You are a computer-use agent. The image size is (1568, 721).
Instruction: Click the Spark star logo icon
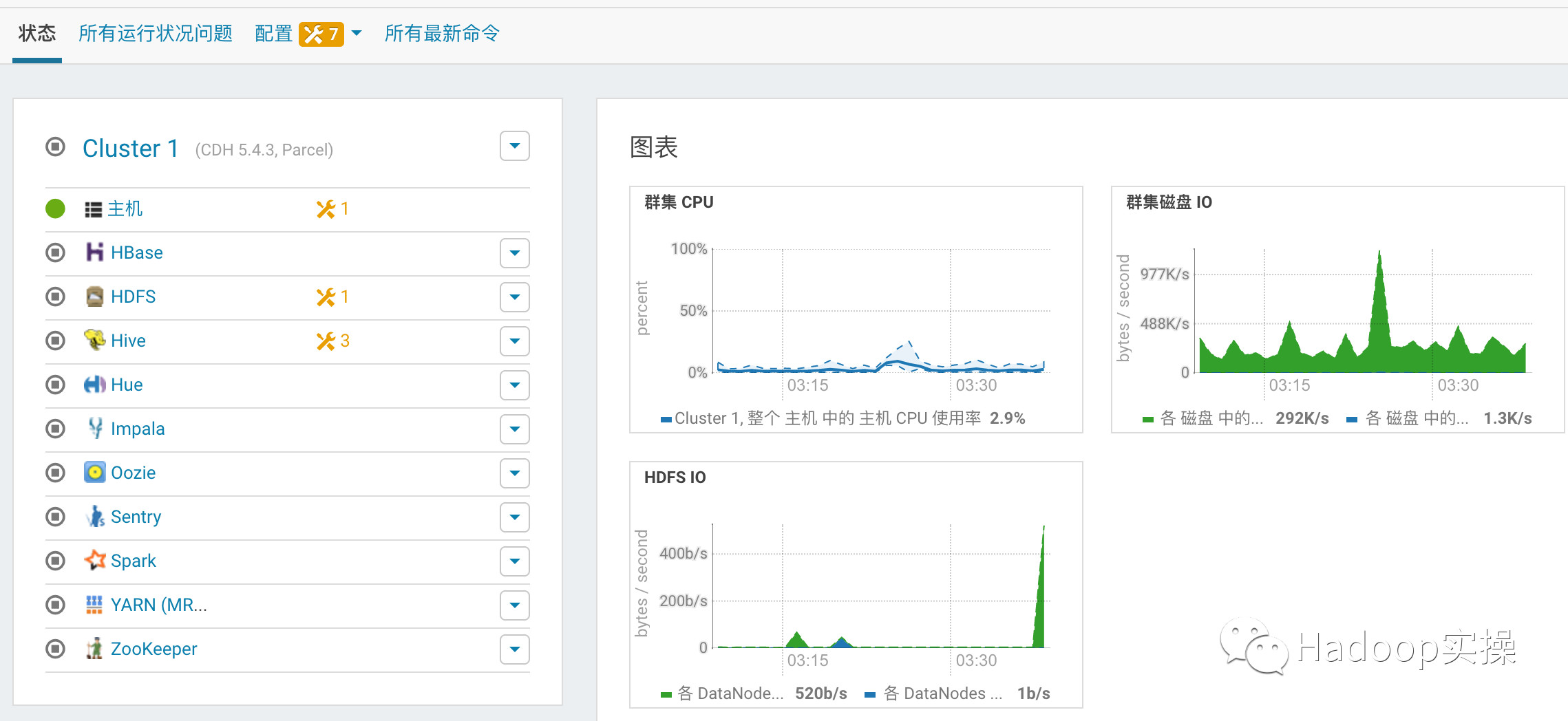[x=94, y=561]
